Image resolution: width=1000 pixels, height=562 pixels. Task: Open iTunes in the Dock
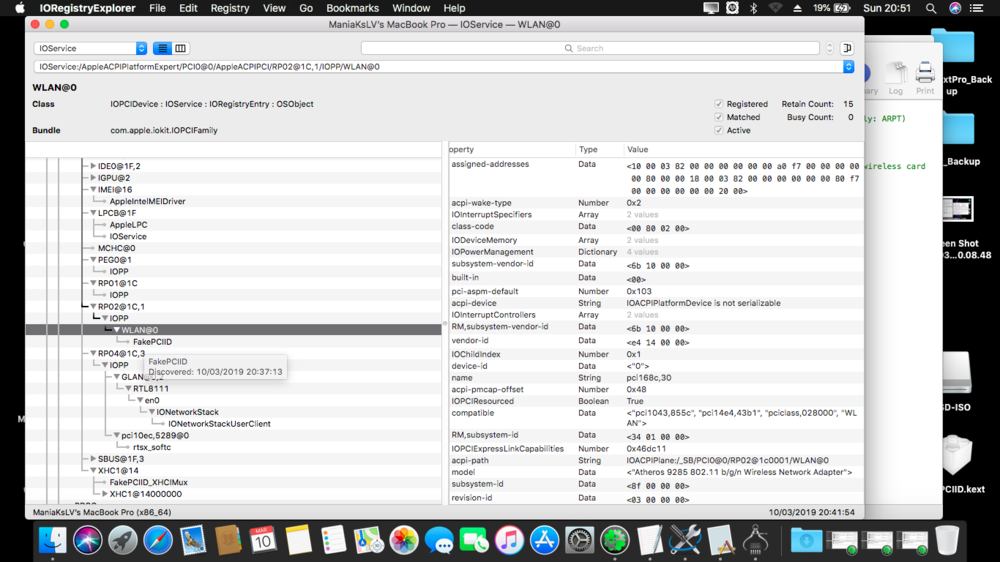click(x=509, y=540)
